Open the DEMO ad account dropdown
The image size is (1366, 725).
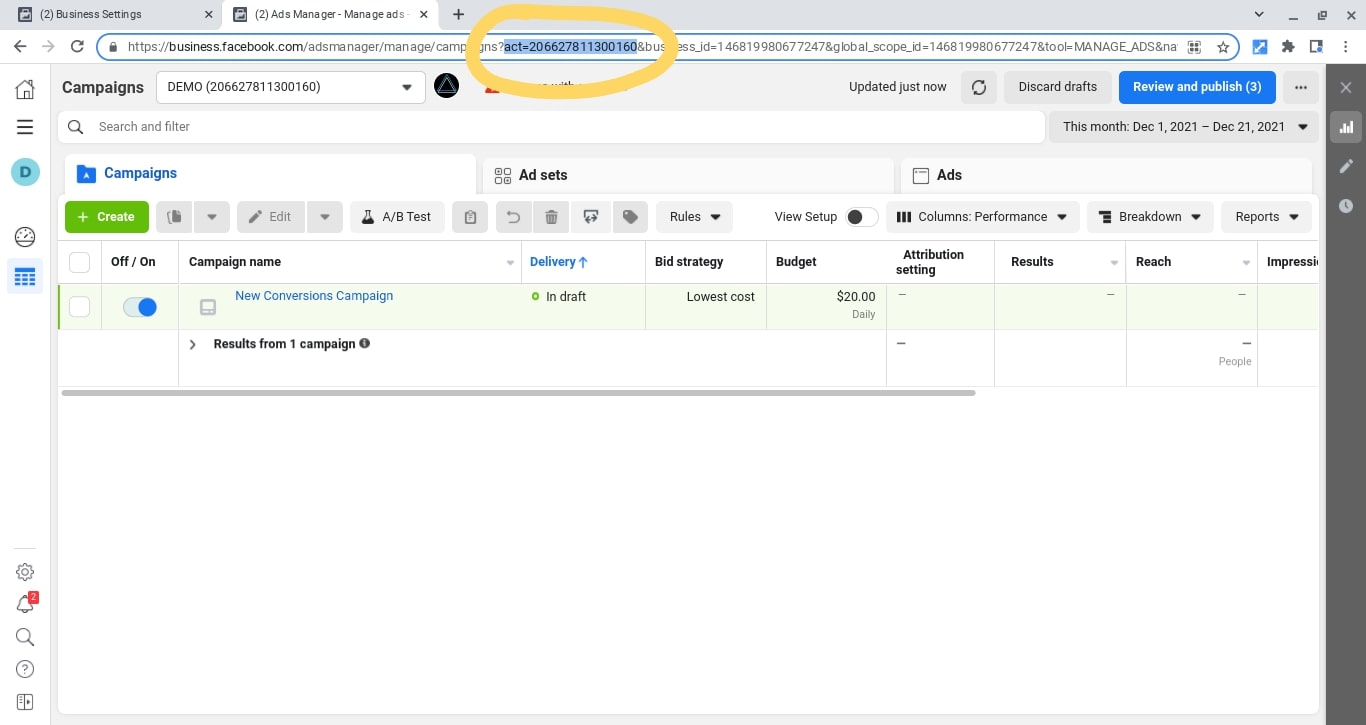point(291,87)
